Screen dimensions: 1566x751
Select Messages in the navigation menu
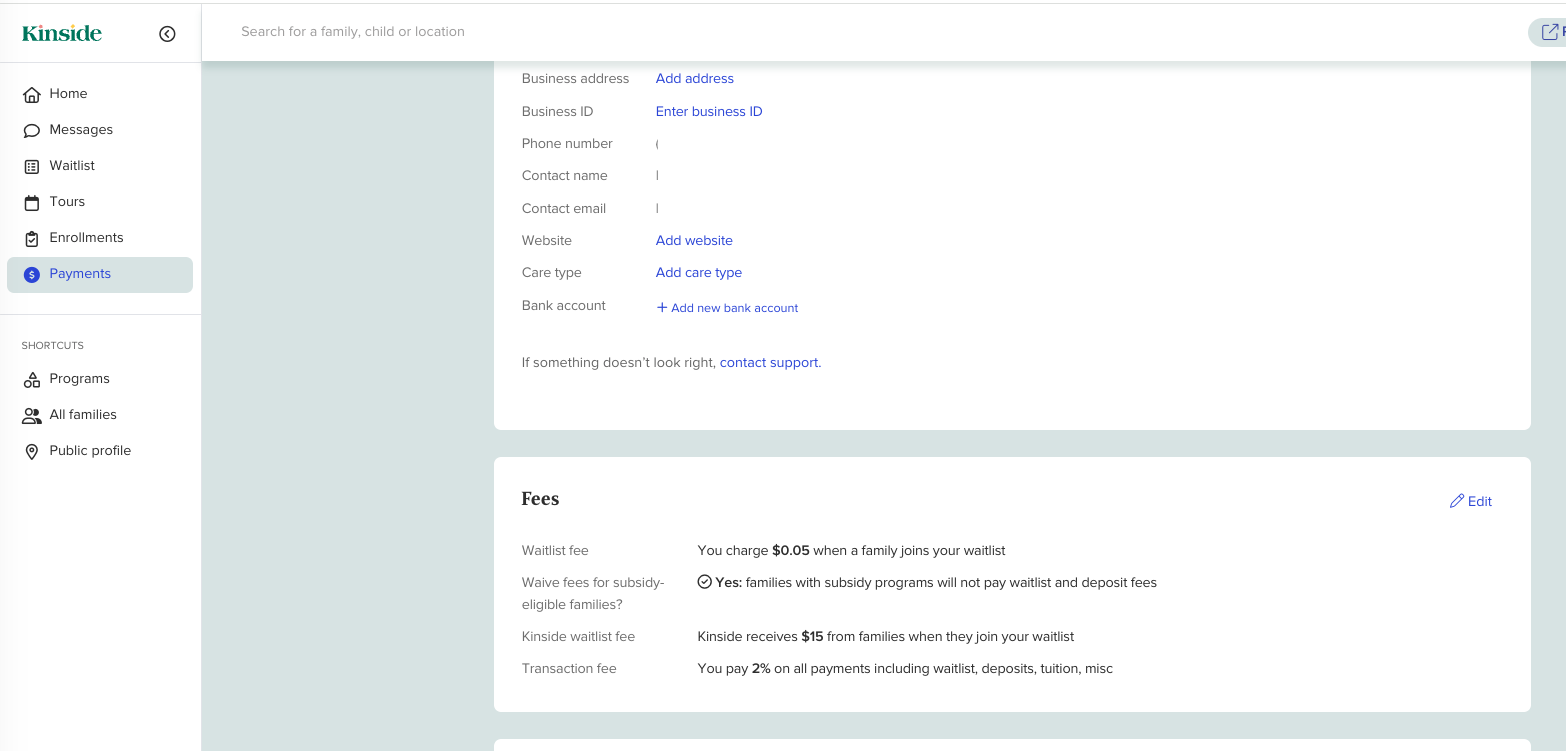81,129
